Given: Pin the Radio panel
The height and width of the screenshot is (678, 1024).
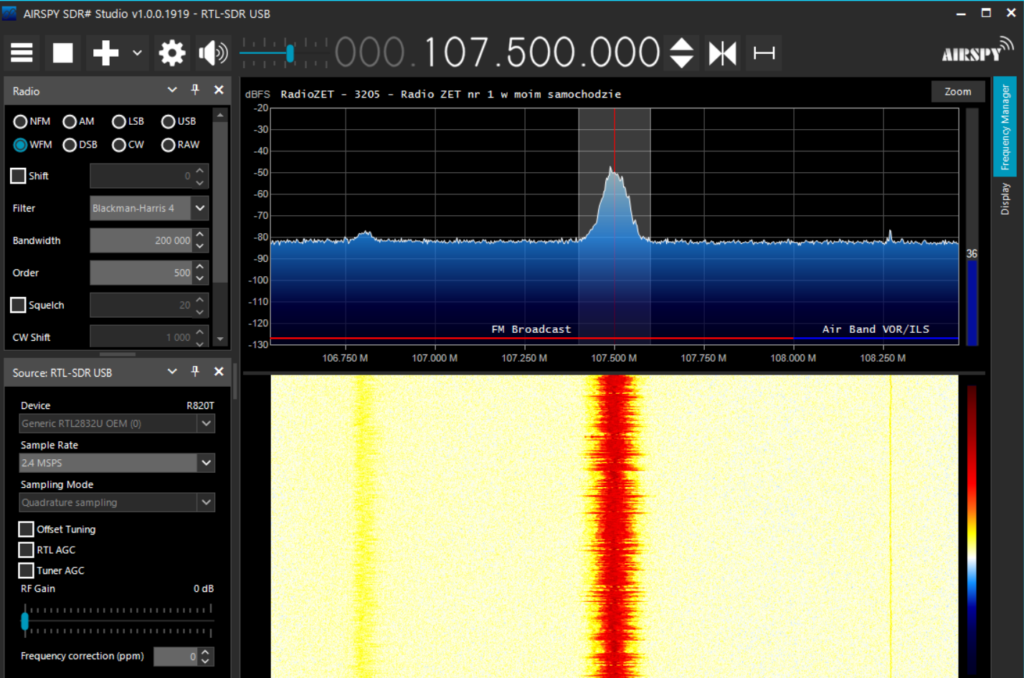Looking at the screenshot, I should 196,89.
